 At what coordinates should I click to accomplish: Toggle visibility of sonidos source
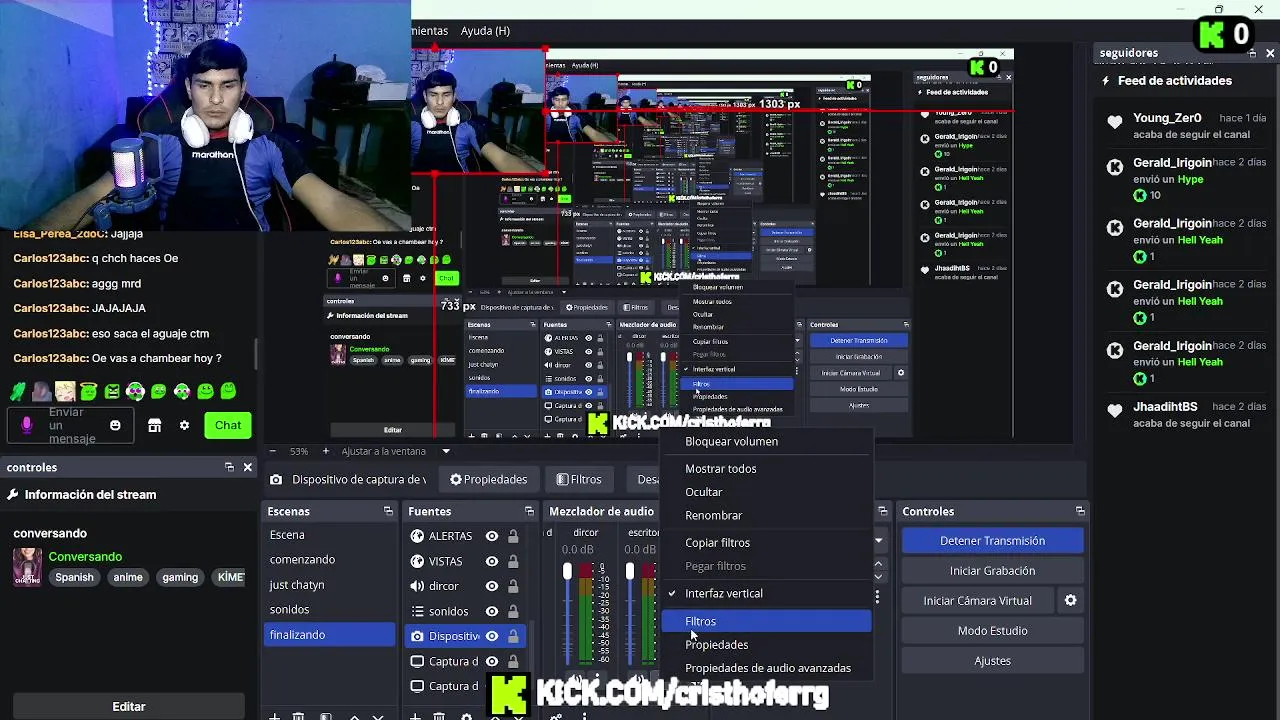pyautogui.click(x=492, y=611)
